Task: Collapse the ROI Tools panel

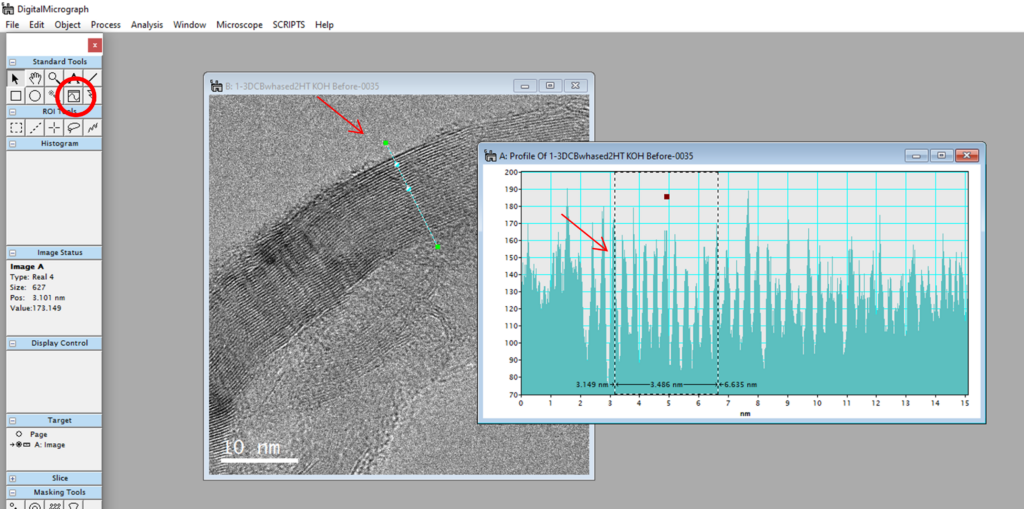Action: (12, 111)
